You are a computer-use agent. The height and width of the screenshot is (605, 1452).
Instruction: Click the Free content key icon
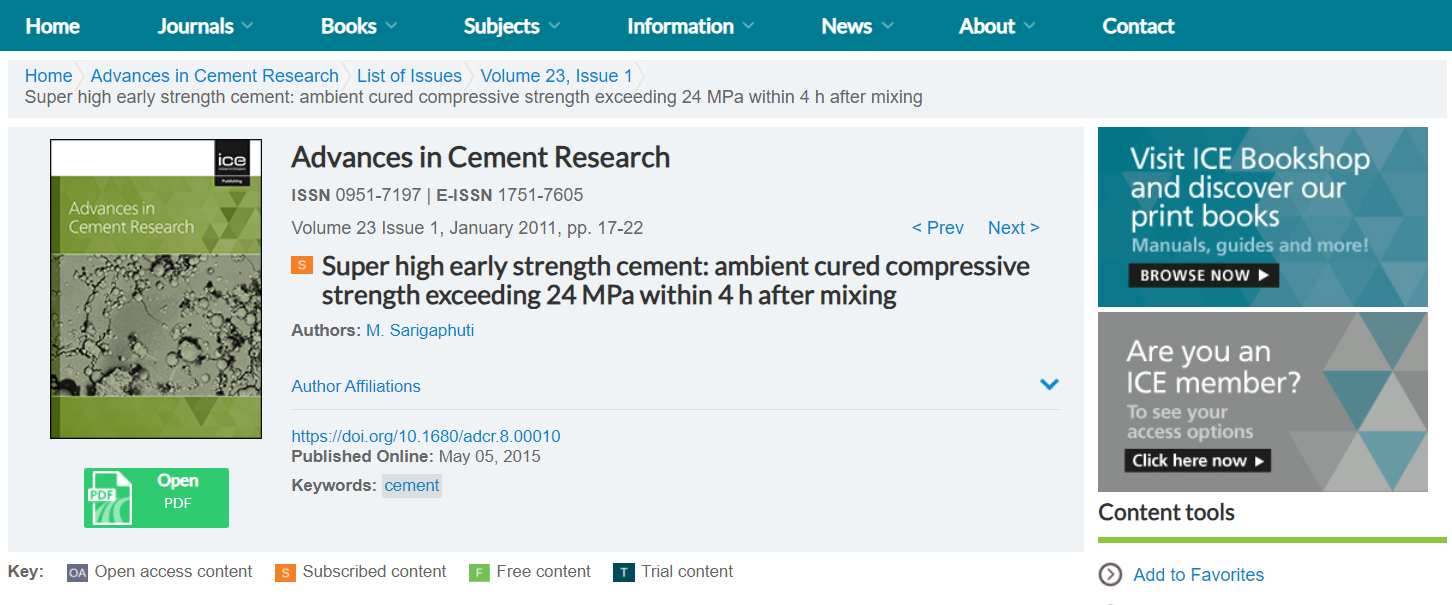click(x=479, y=573)
